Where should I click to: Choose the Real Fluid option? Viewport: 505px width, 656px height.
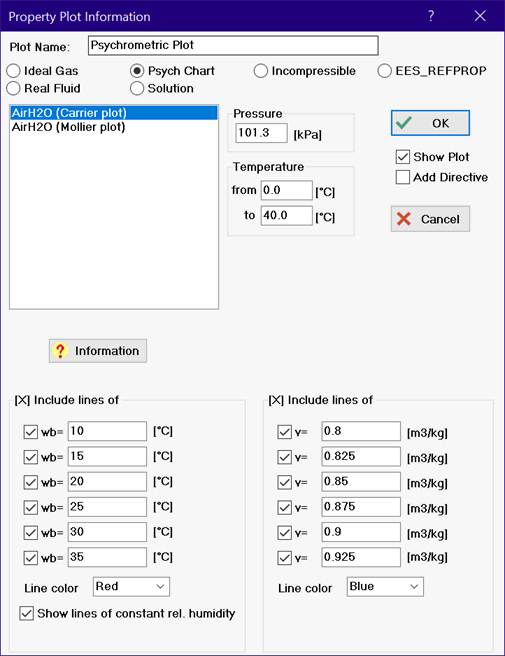pyautogui.click(x=13, y=88)
